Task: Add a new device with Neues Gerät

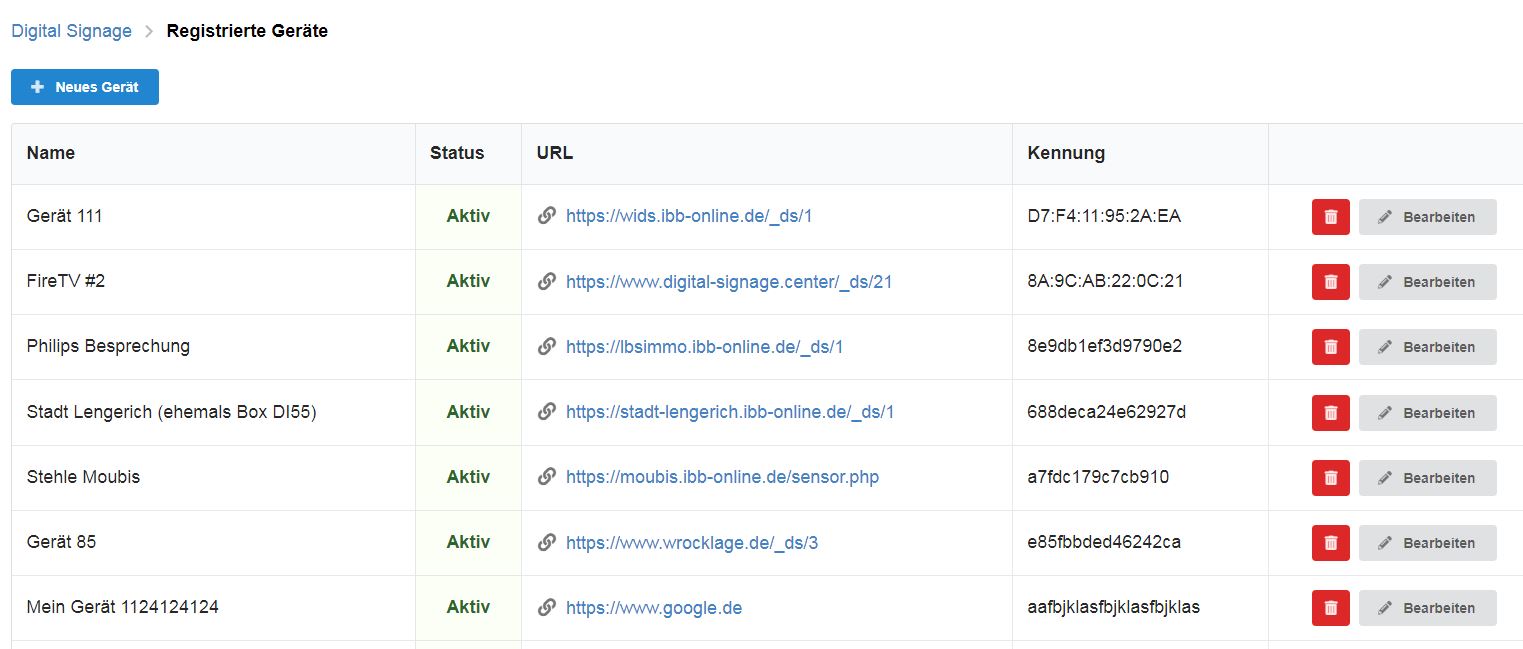Action: [x=85, y=87]
